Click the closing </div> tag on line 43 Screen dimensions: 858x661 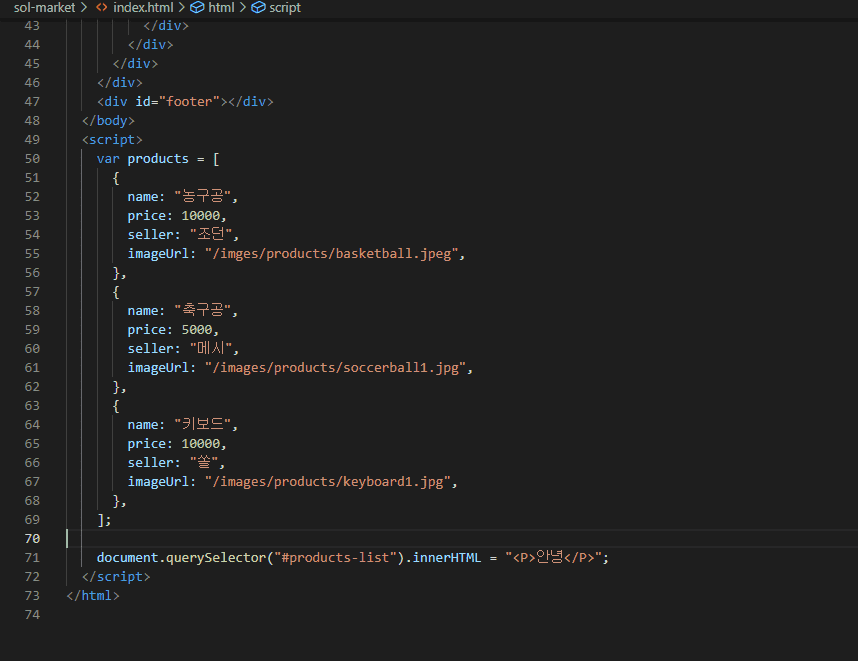(166, 26)
